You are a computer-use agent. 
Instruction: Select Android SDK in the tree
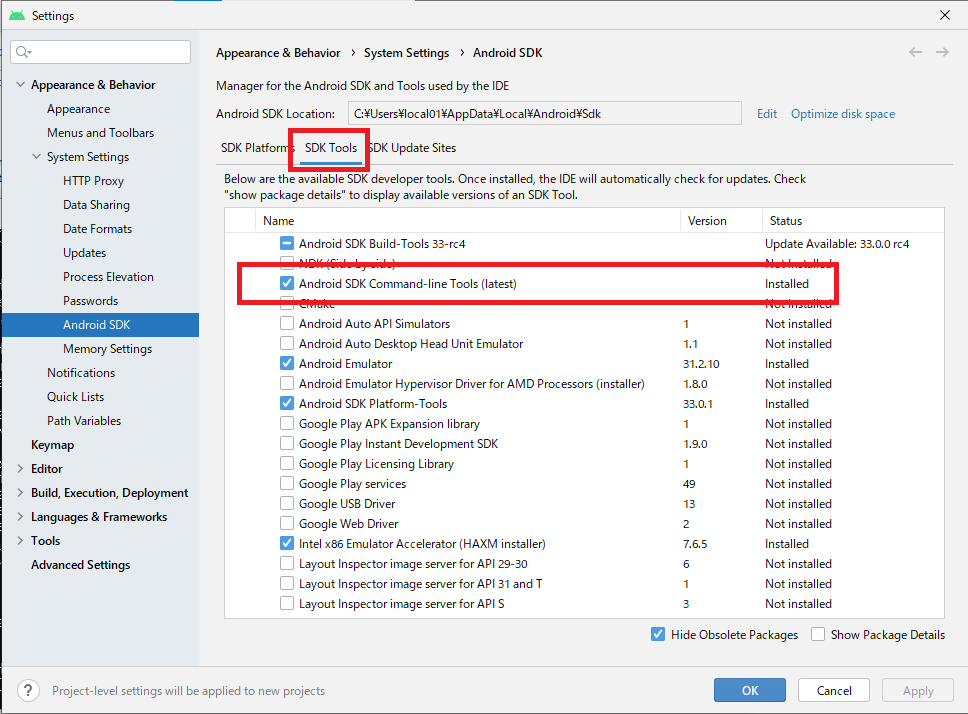[x=101, y=325]
